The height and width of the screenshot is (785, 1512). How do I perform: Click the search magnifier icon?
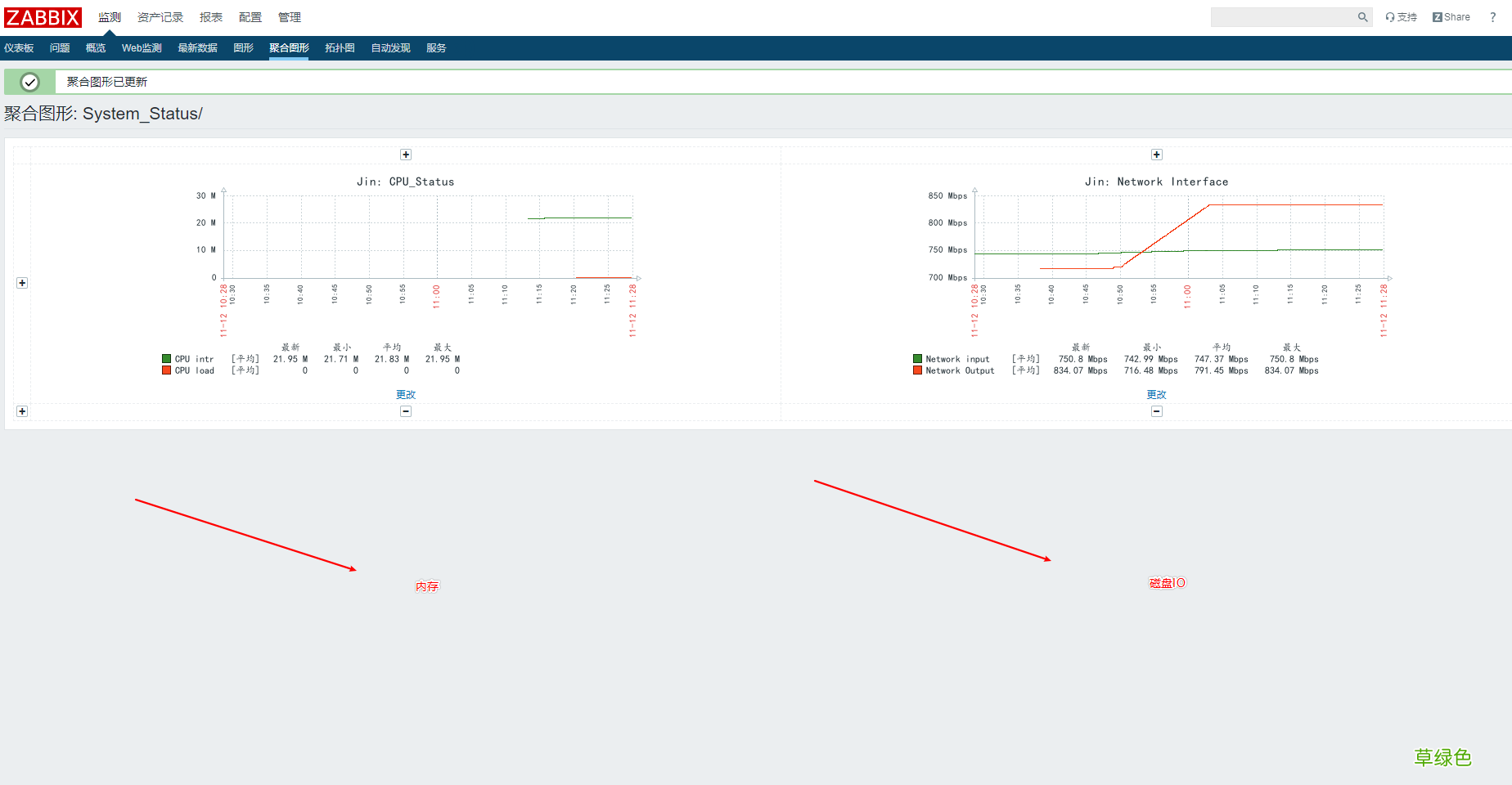1362,17
